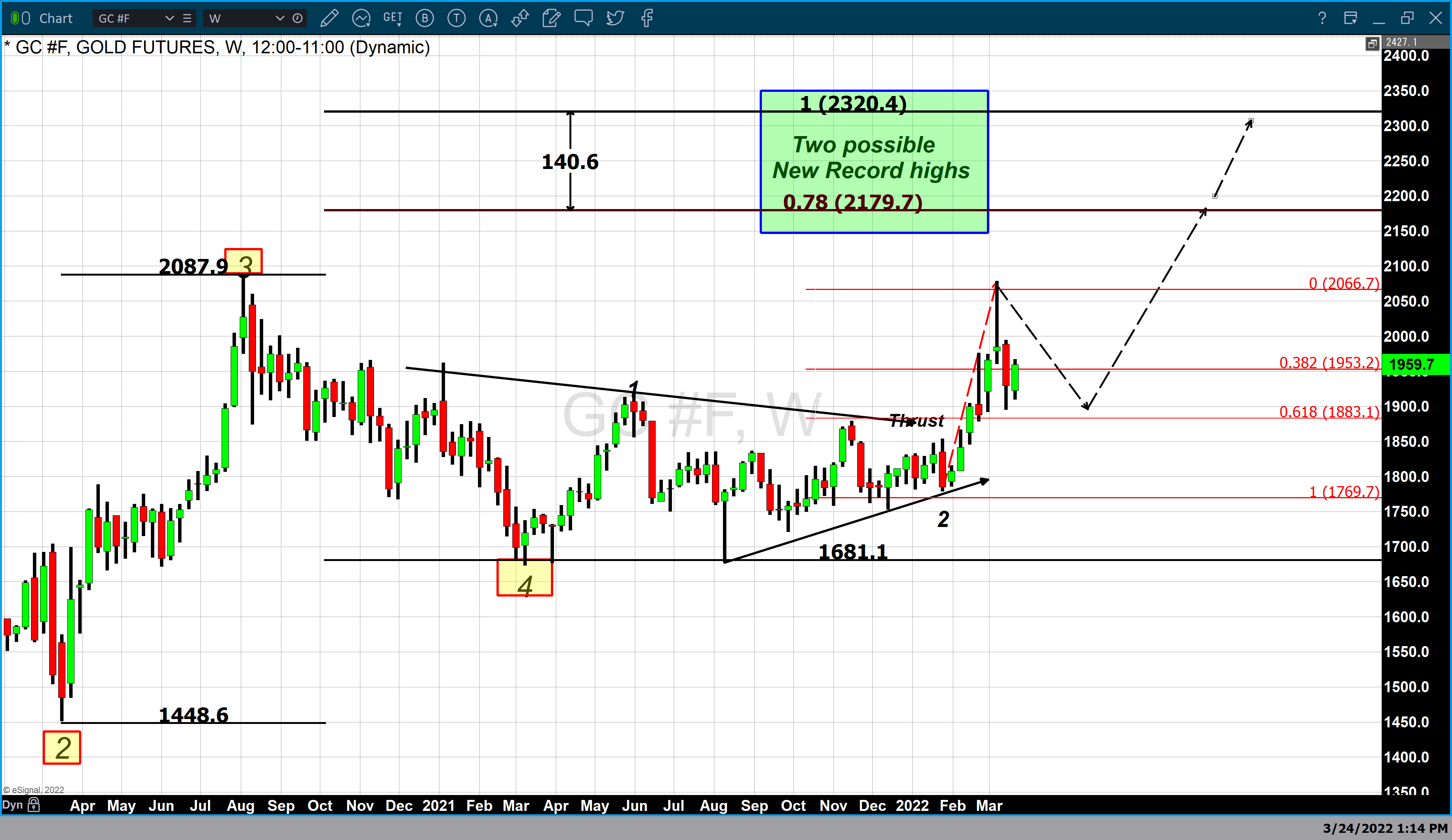Select the 140.6 measurement label
Image resolution: width=1452 pixels, height=840 pixels.
pyautogui.click(x=570, y=162)
